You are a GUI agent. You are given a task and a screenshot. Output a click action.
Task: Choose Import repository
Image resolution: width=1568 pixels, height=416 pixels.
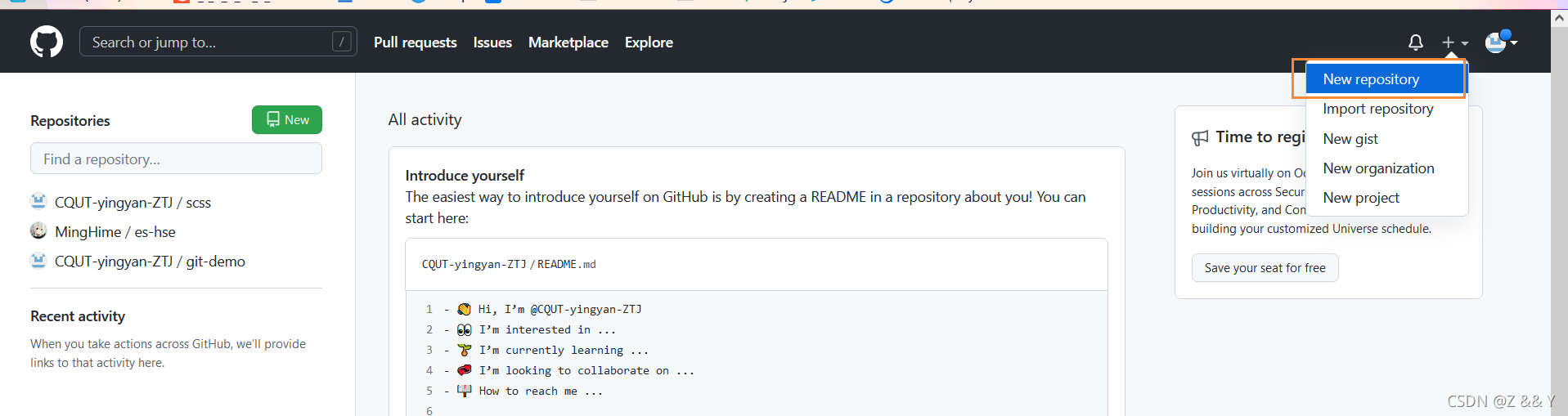pos(1378,109)
